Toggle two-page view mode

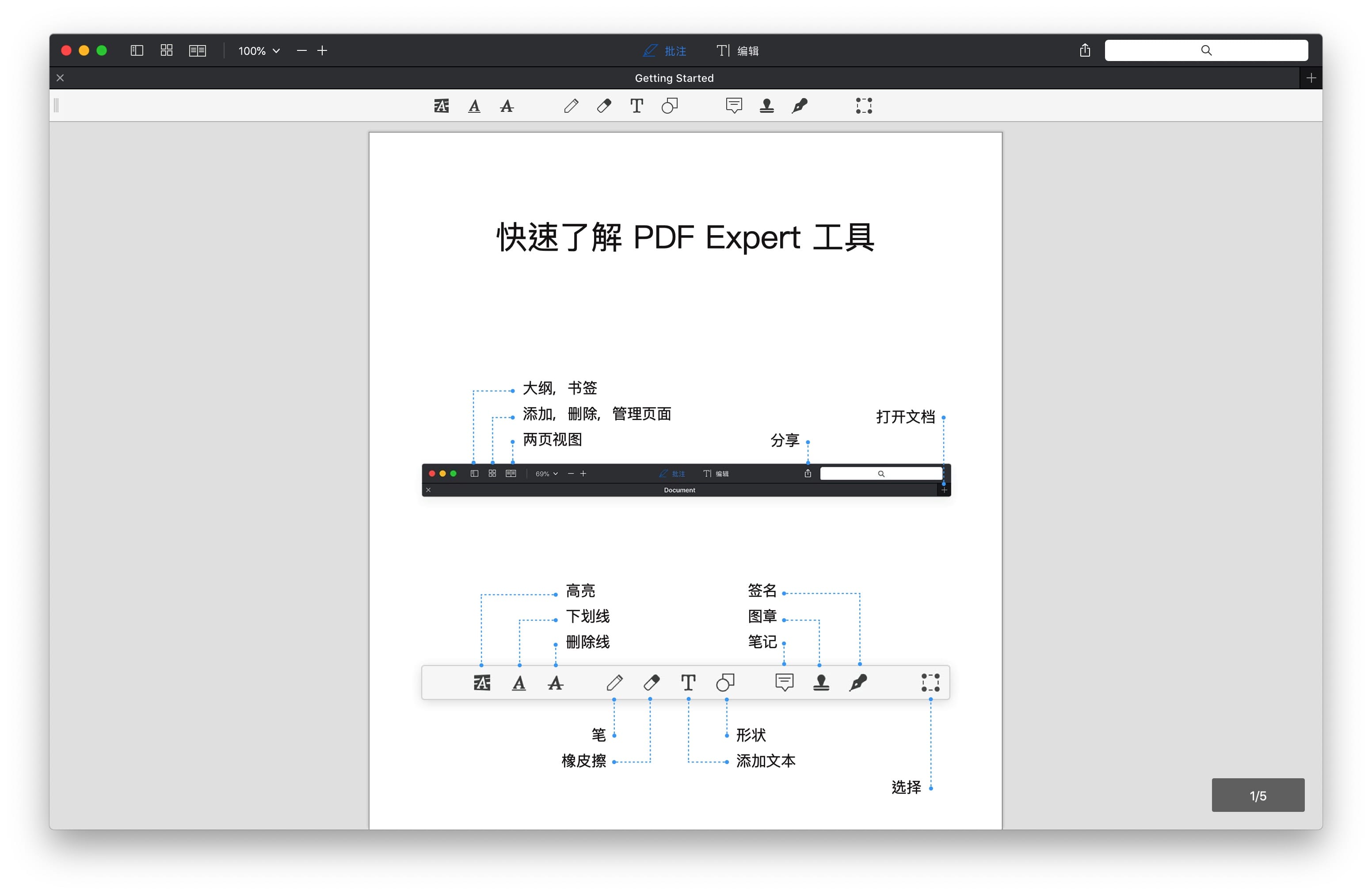click(x=197, y=51)
